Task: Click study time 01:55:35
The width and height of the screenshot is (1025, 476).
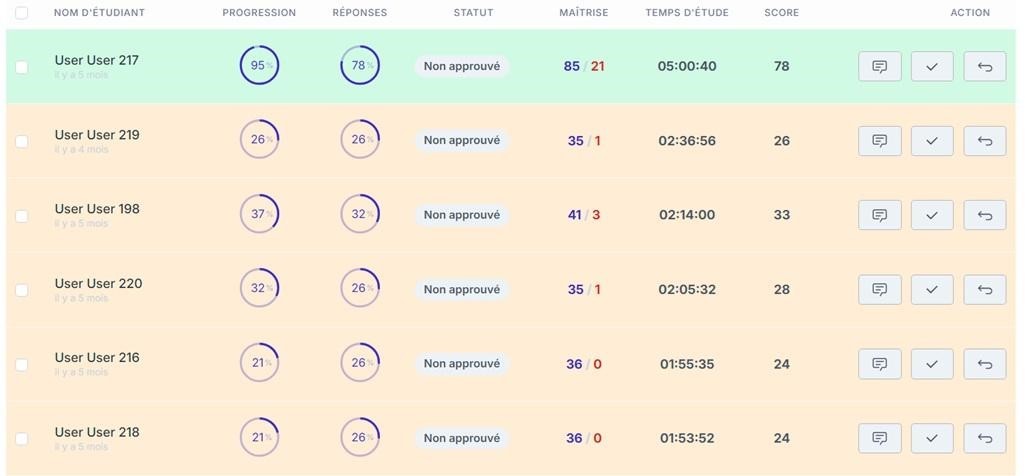Action: 687,364
